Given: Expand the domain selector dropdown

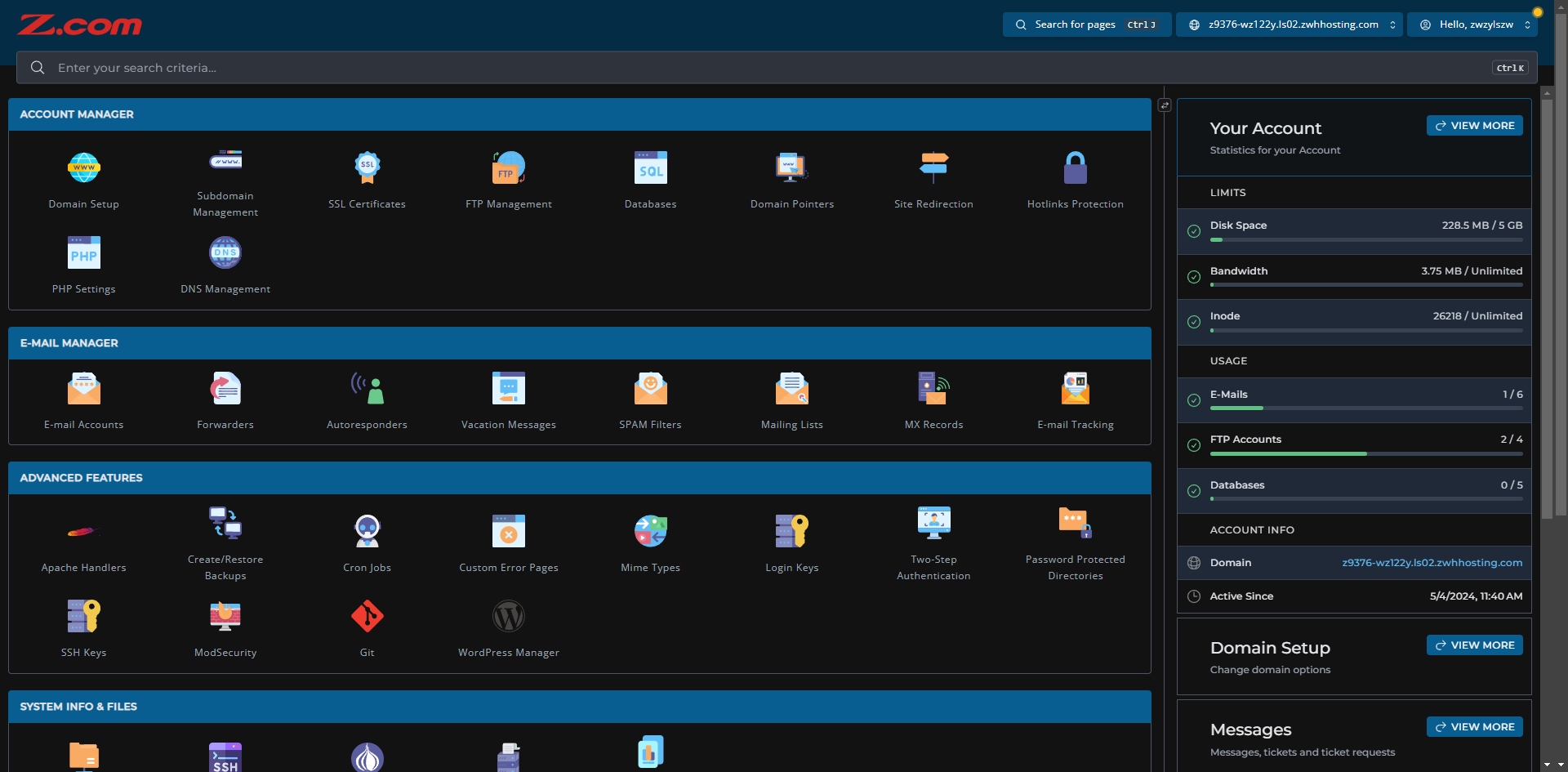Looking at the screenshot, I should tap(1290, 25).
